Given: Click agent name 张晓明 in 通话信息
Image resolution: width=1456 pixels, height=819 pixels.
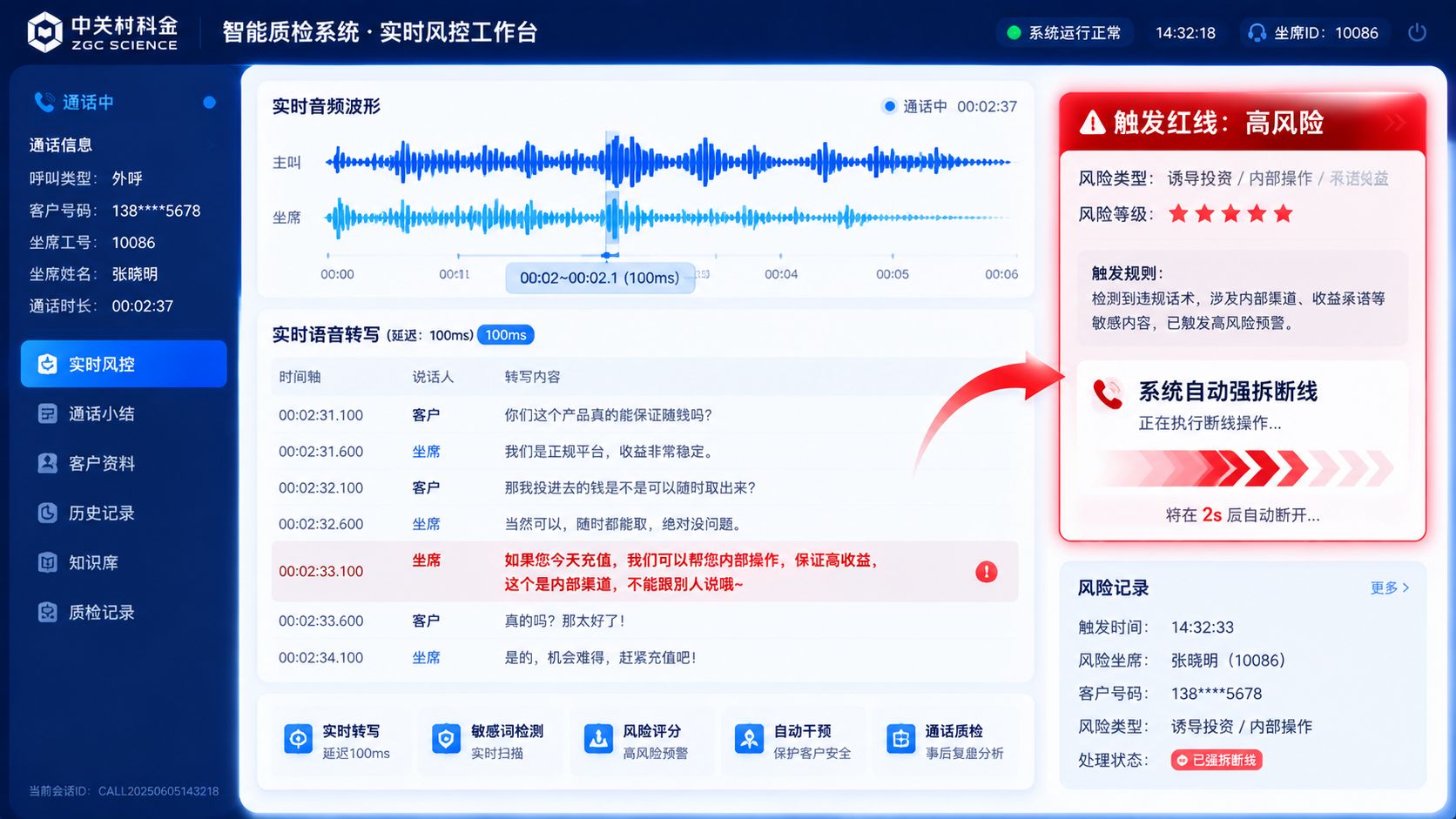Looking at the screenshot, I should coord(135,274).
